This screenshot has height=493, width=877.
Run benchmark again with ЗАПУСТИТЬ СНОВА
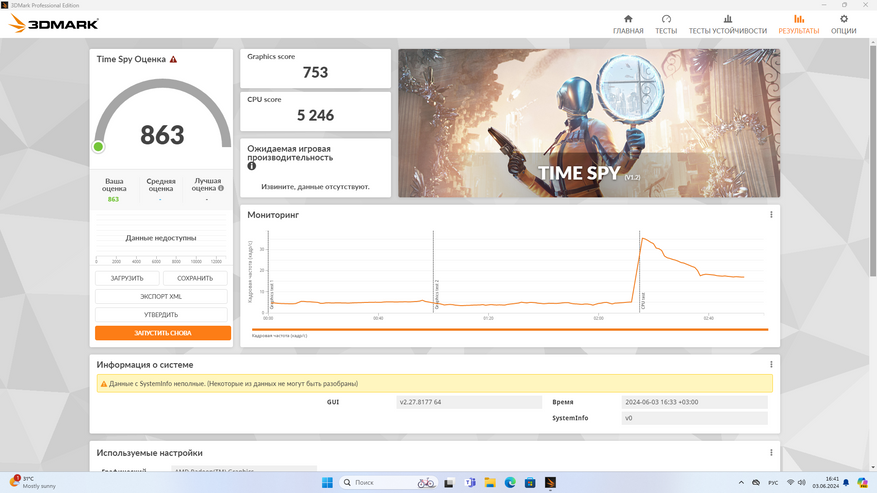[x=163, y=333]
